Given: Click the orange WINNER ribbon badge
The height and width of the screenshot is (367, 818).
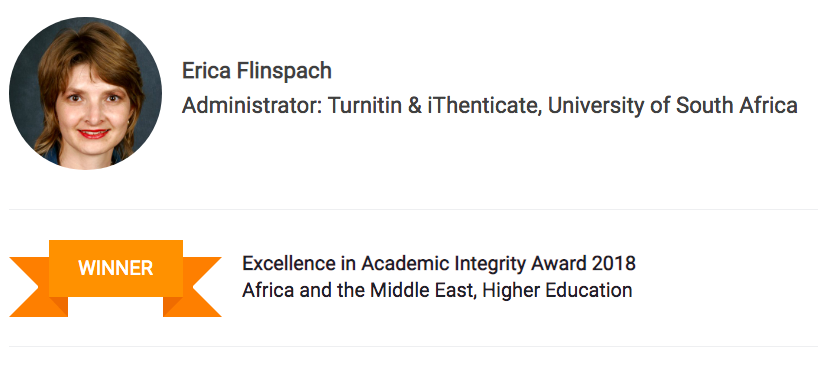Looking at the screenshot, I should tap(115, 278).
